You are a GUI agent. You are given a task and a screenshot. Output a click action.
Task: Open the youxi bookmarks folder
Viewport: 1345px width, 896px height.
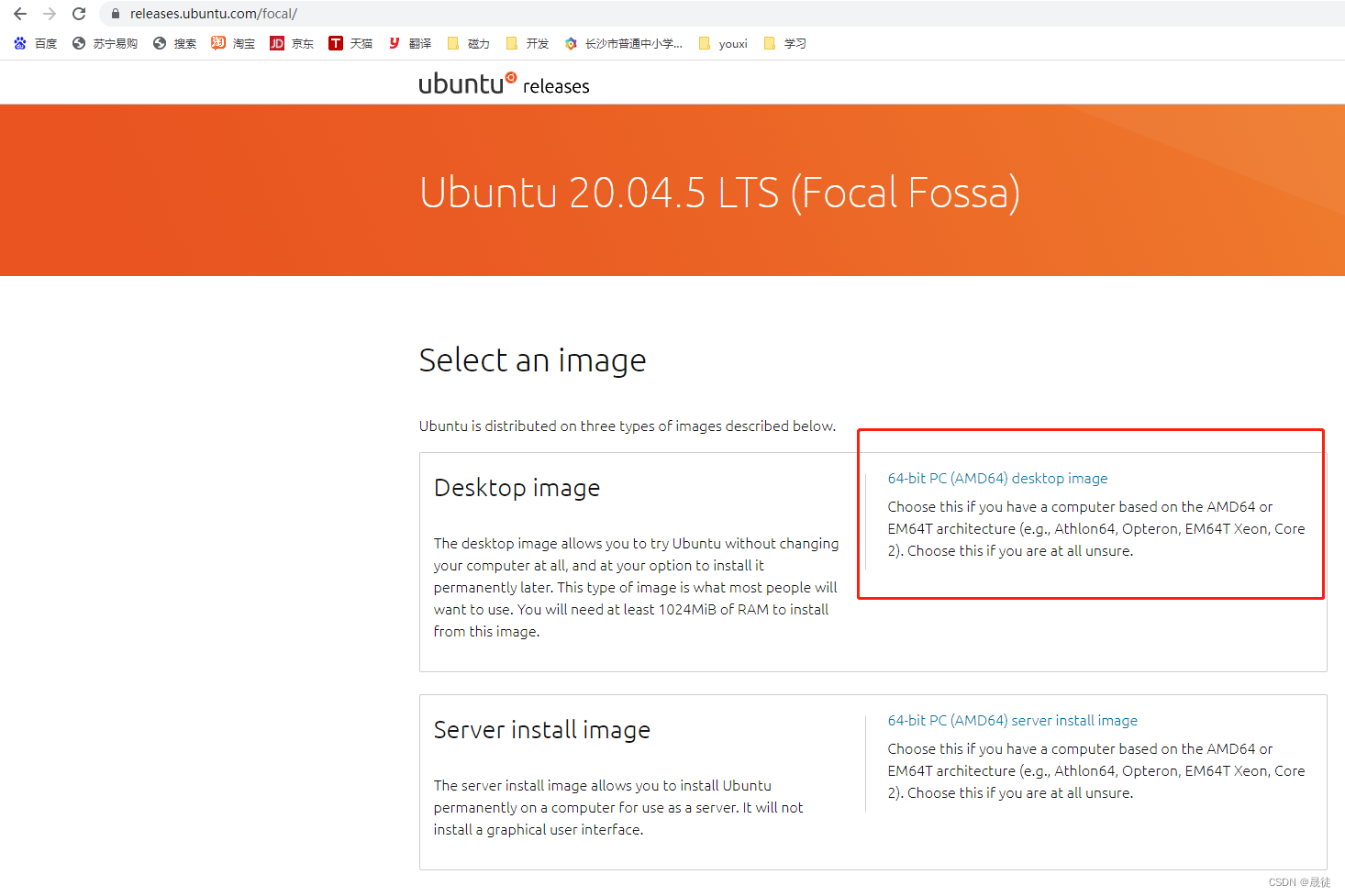click(723, 43)
